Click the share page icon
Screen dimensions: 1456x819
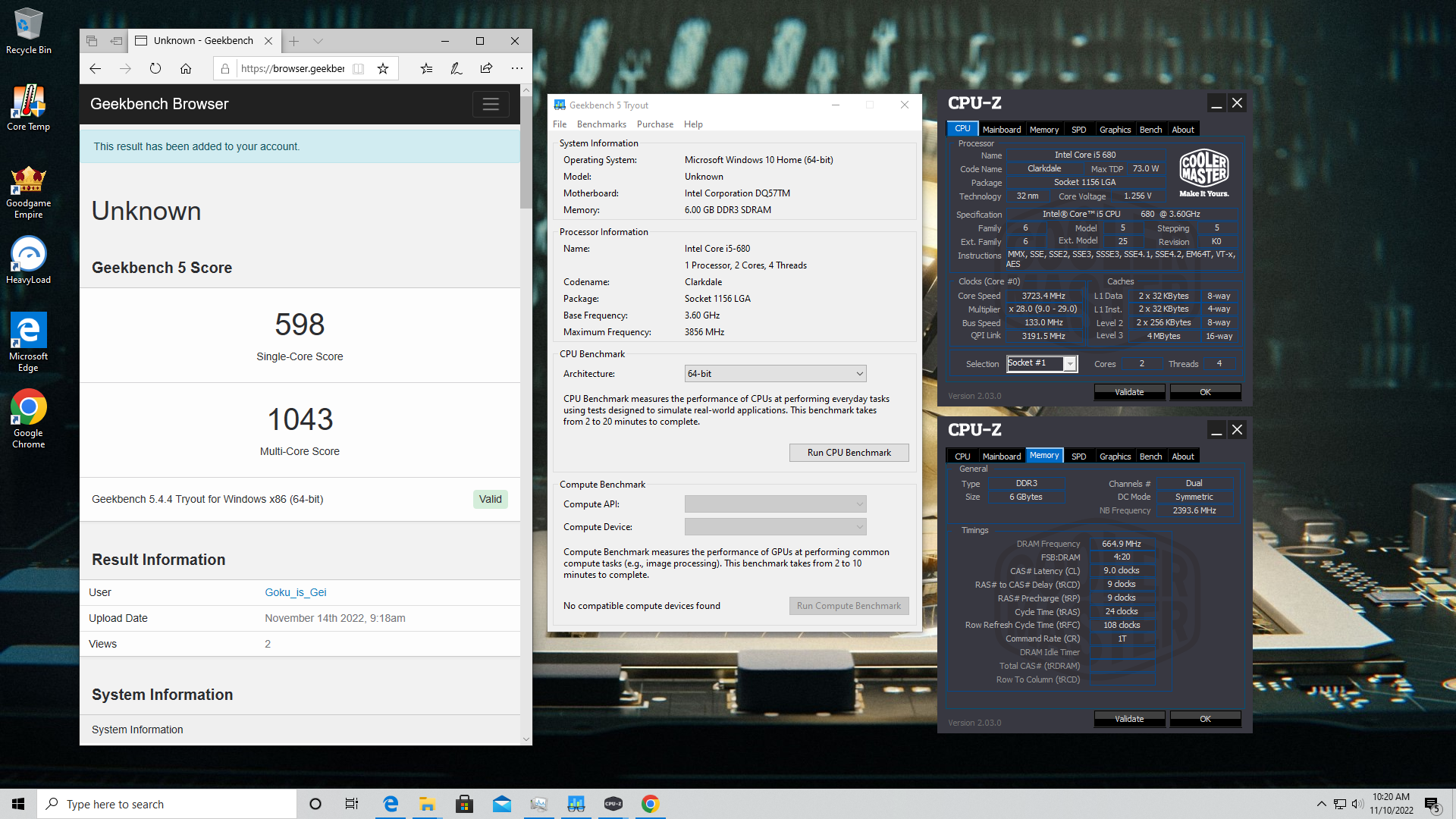[x=486, y=68]
